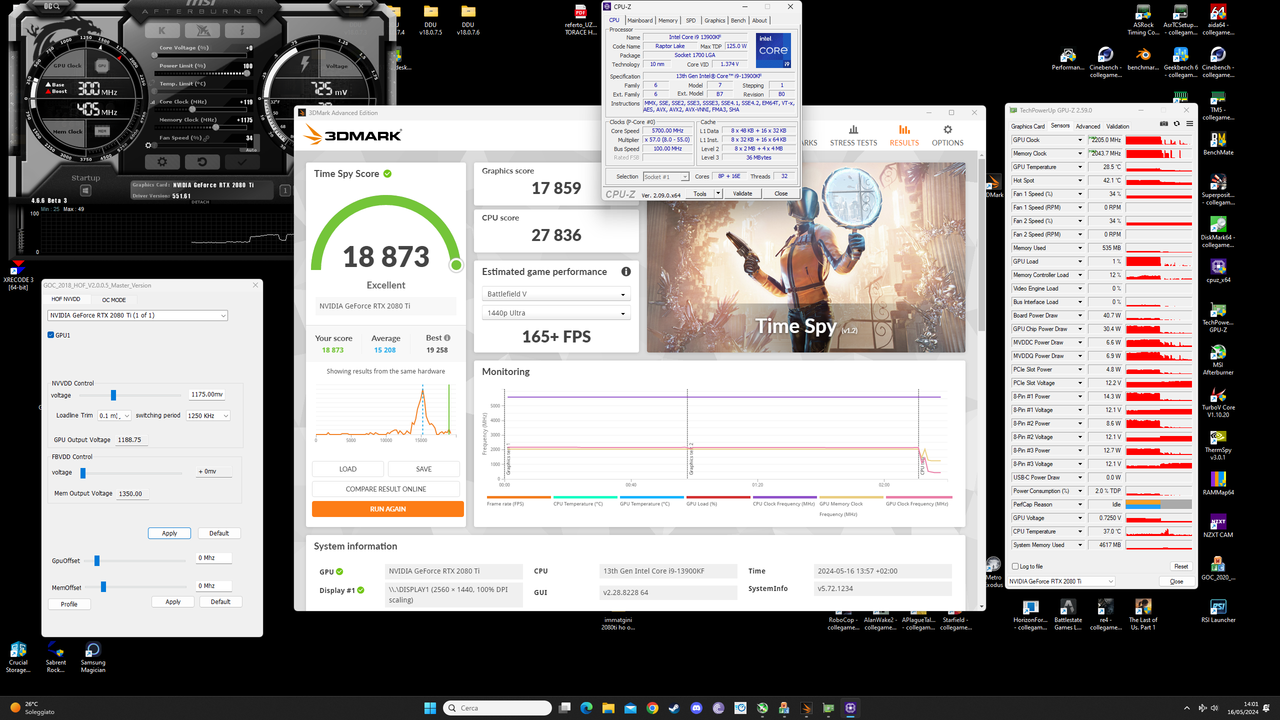Open Discord from the taskbar

click(696, 708)
